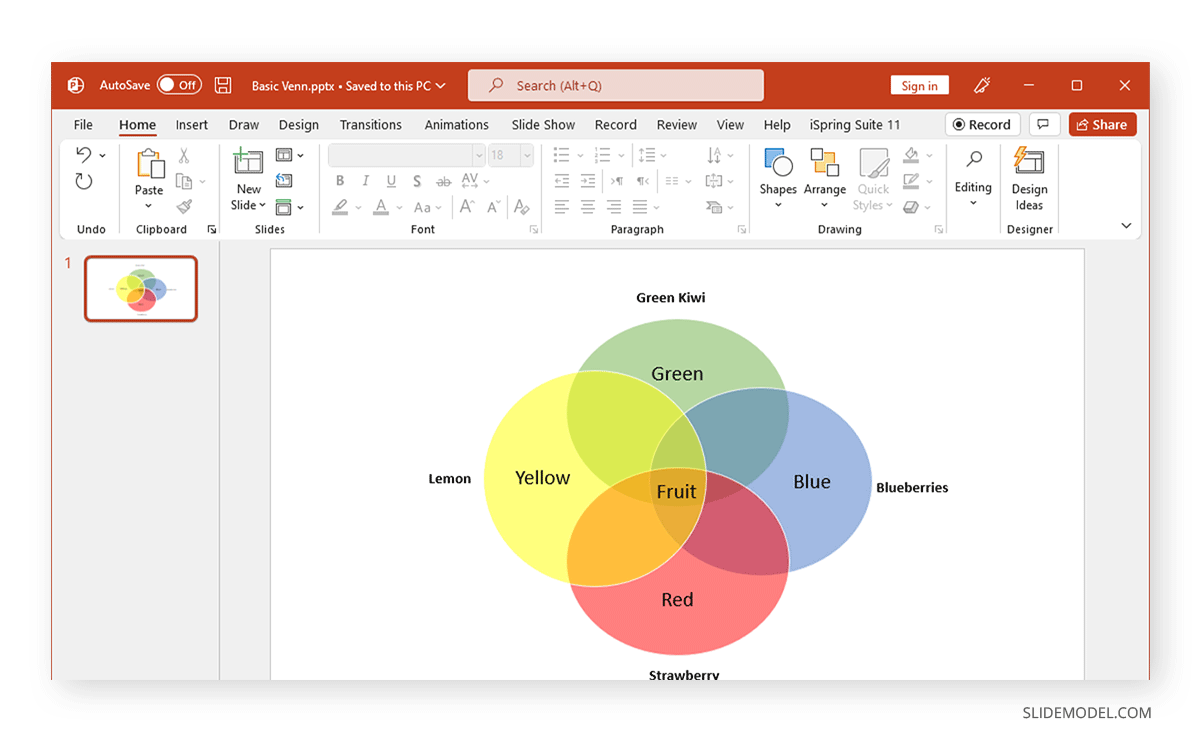This screenshot has height=743, width=1200.
Task: Open the Slide Show tab
Action: tap(543, 125)
